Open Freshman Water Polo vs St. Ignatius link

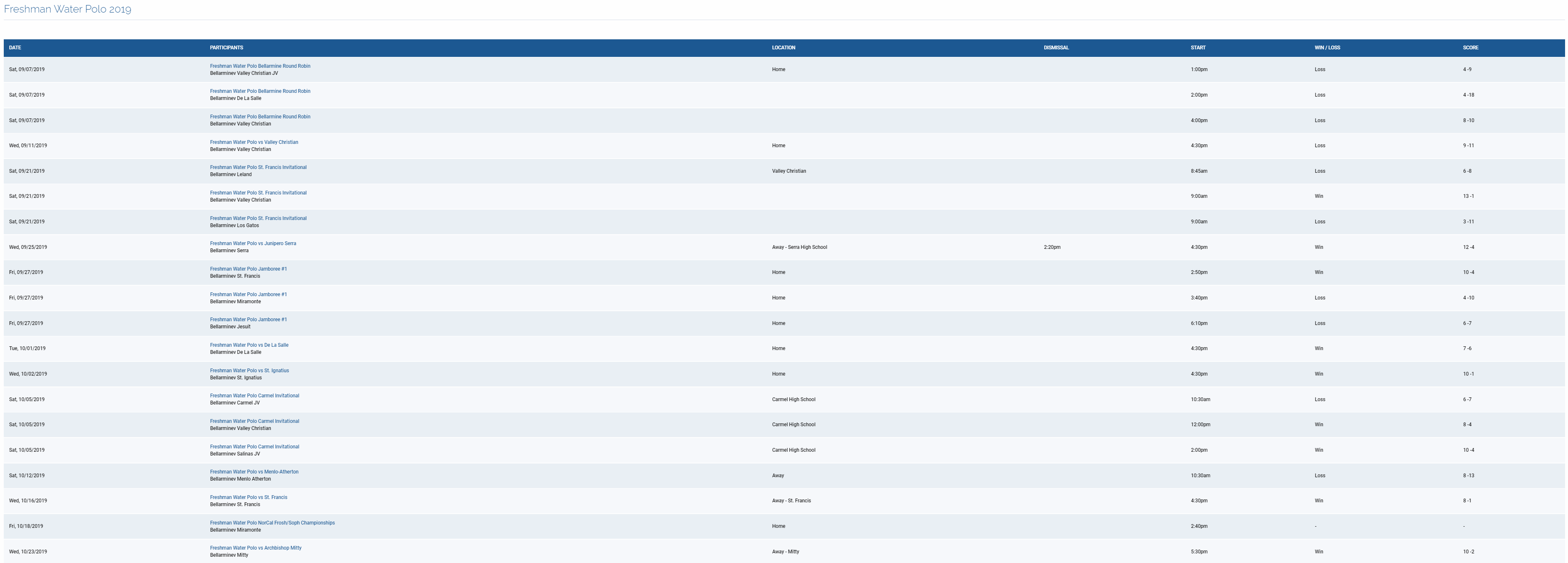coord(250,371)
